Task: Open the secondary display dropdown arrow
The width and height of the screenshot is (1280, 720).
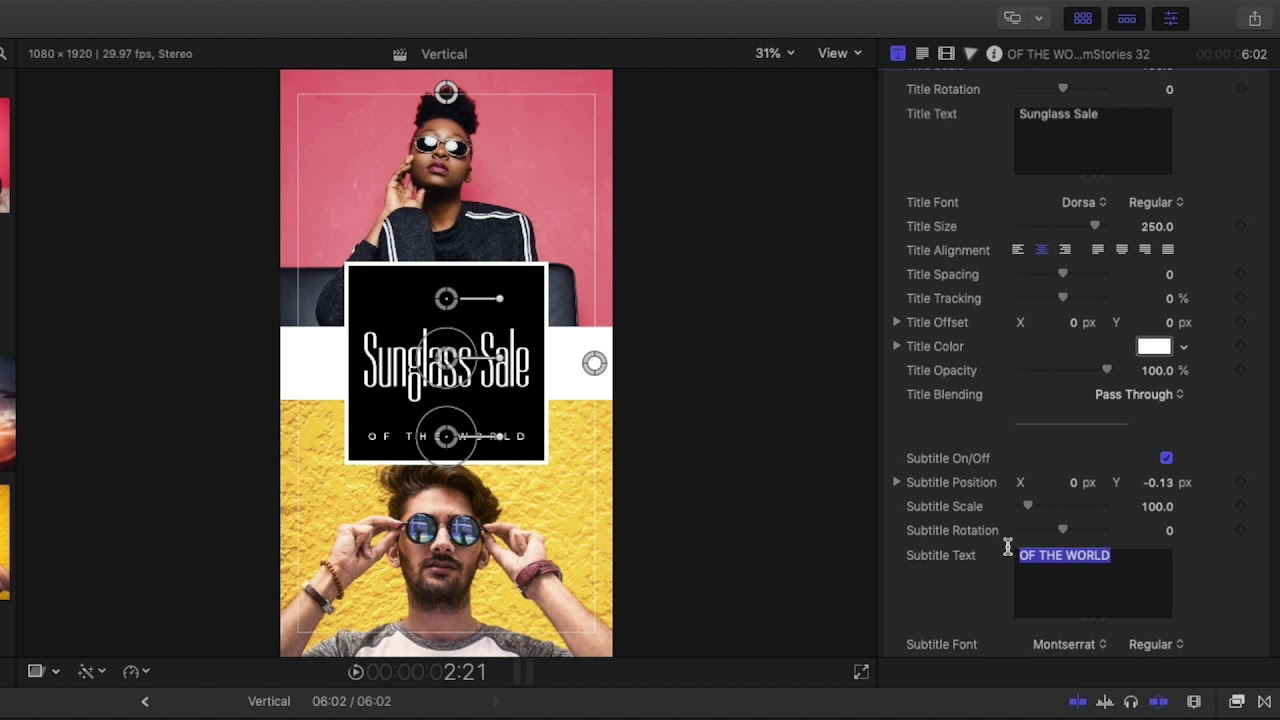Action: (x=1039, y=18)
